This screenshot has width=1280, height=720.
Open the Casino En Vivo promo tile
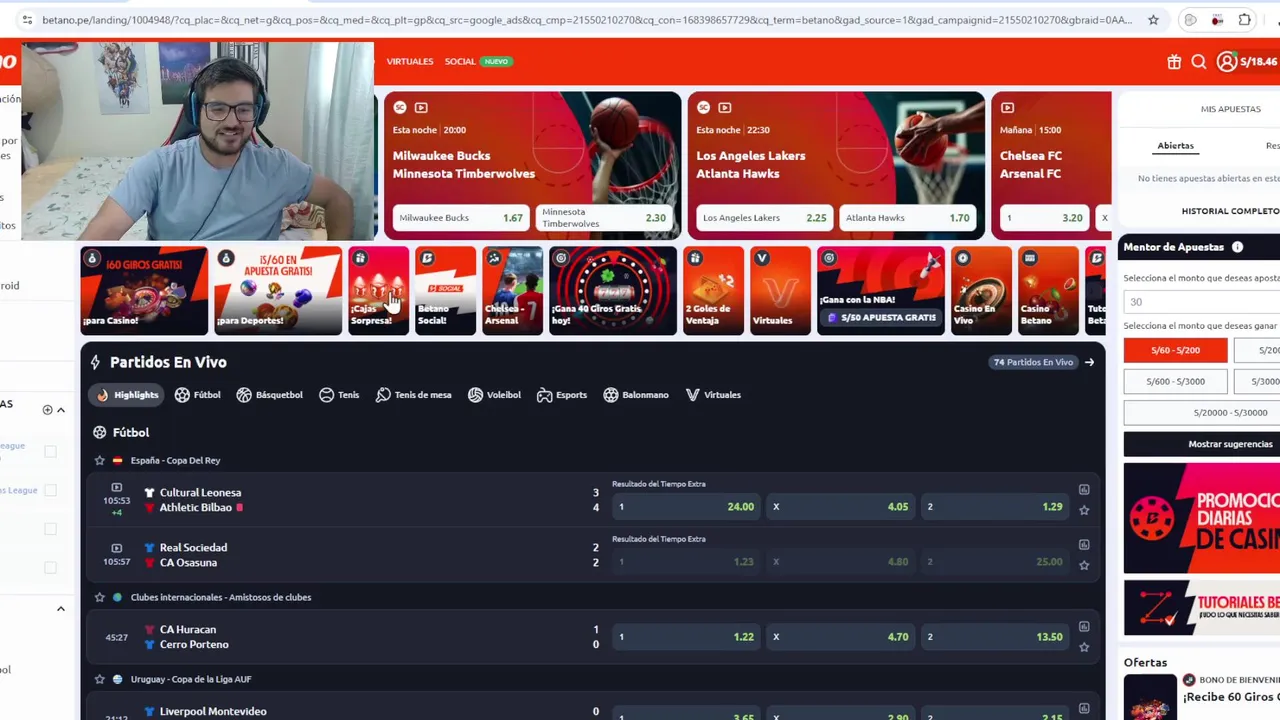(x=981, y=291)
